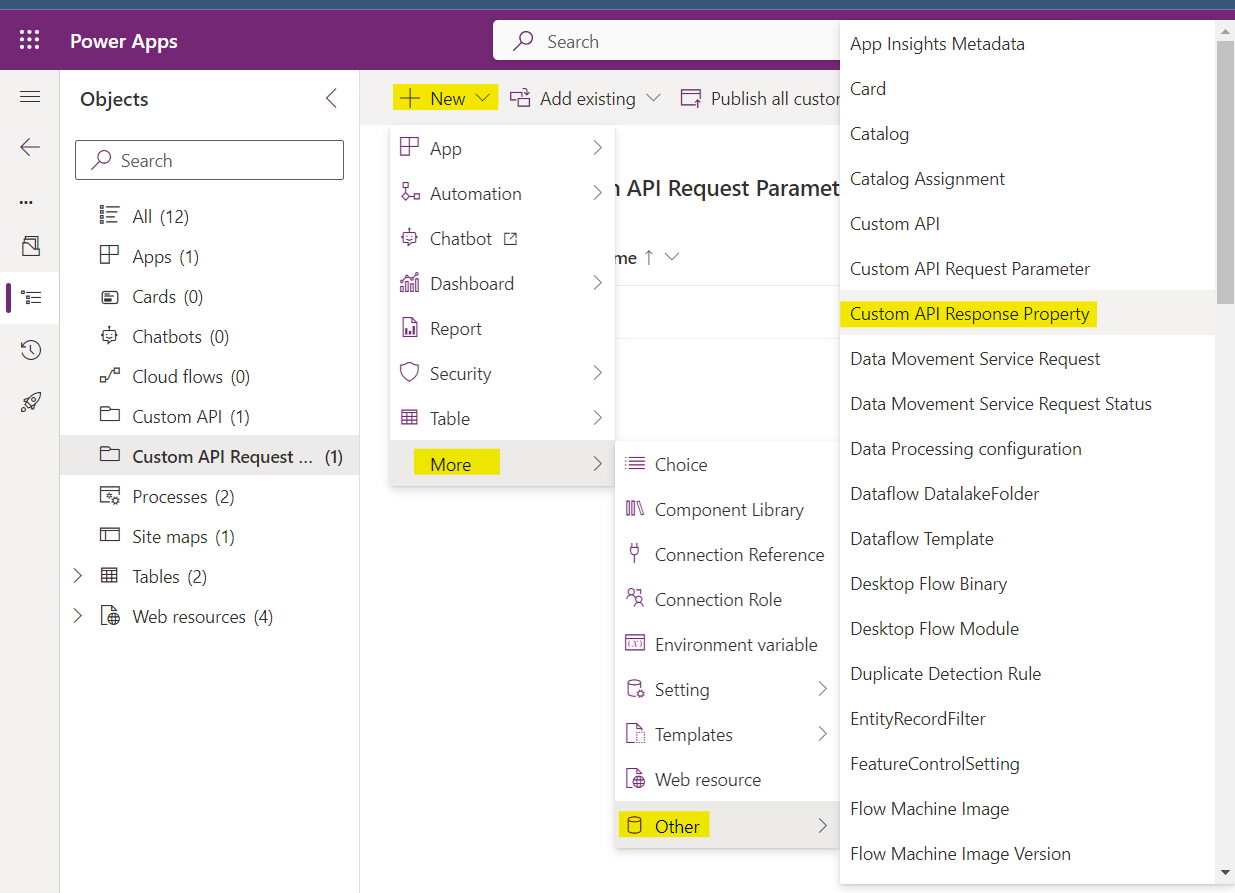Choose Desktop Flow Module from the list
The image size is (1235, 893).
1028,628
